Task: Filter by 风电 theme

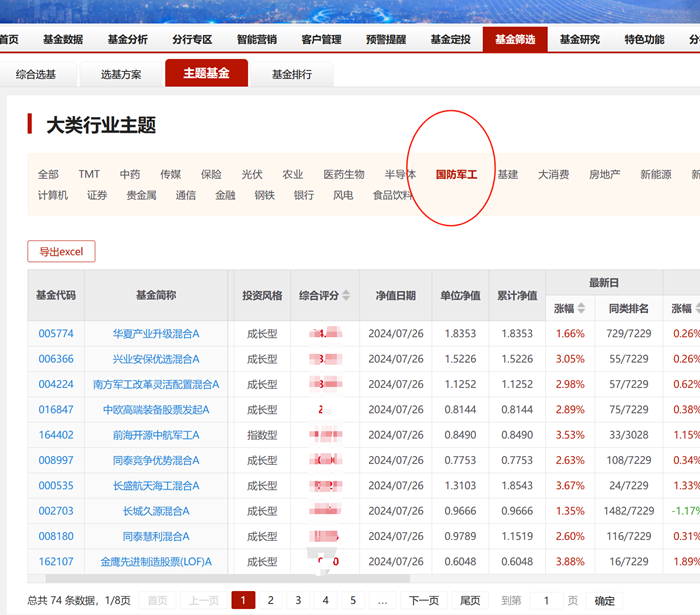Action: (x=343, y=195)
